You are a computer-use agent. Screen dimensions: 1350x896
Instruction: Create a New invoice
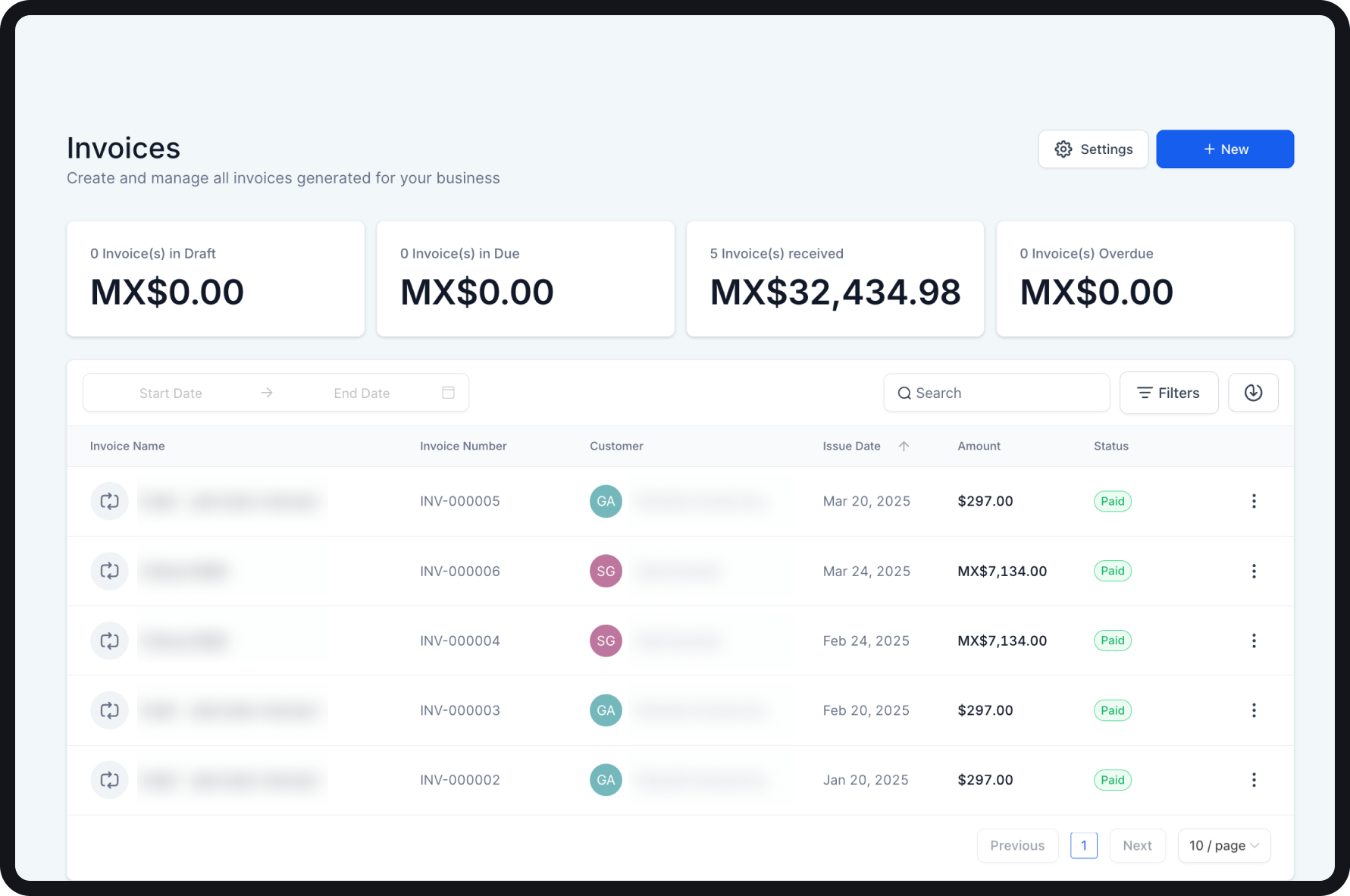[1224, 149]
